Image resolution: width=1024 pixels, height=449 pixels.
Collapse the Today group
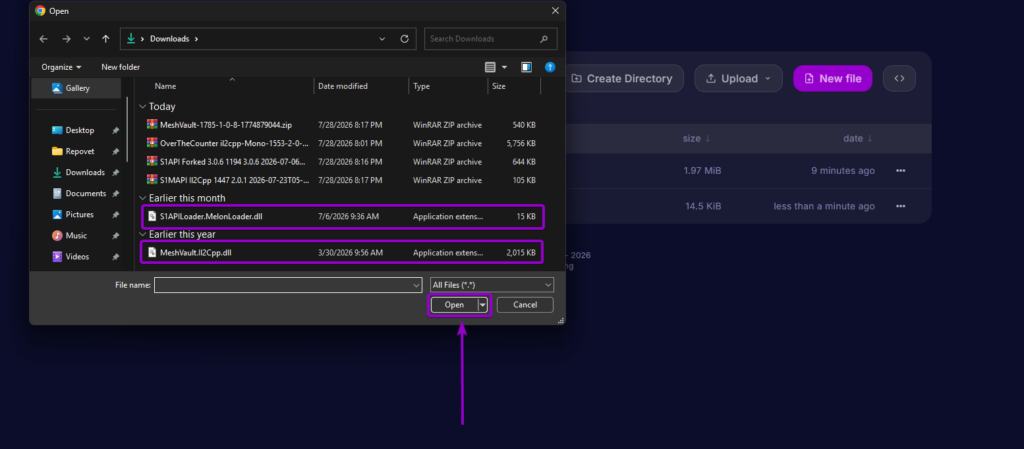tap(143, 106)
